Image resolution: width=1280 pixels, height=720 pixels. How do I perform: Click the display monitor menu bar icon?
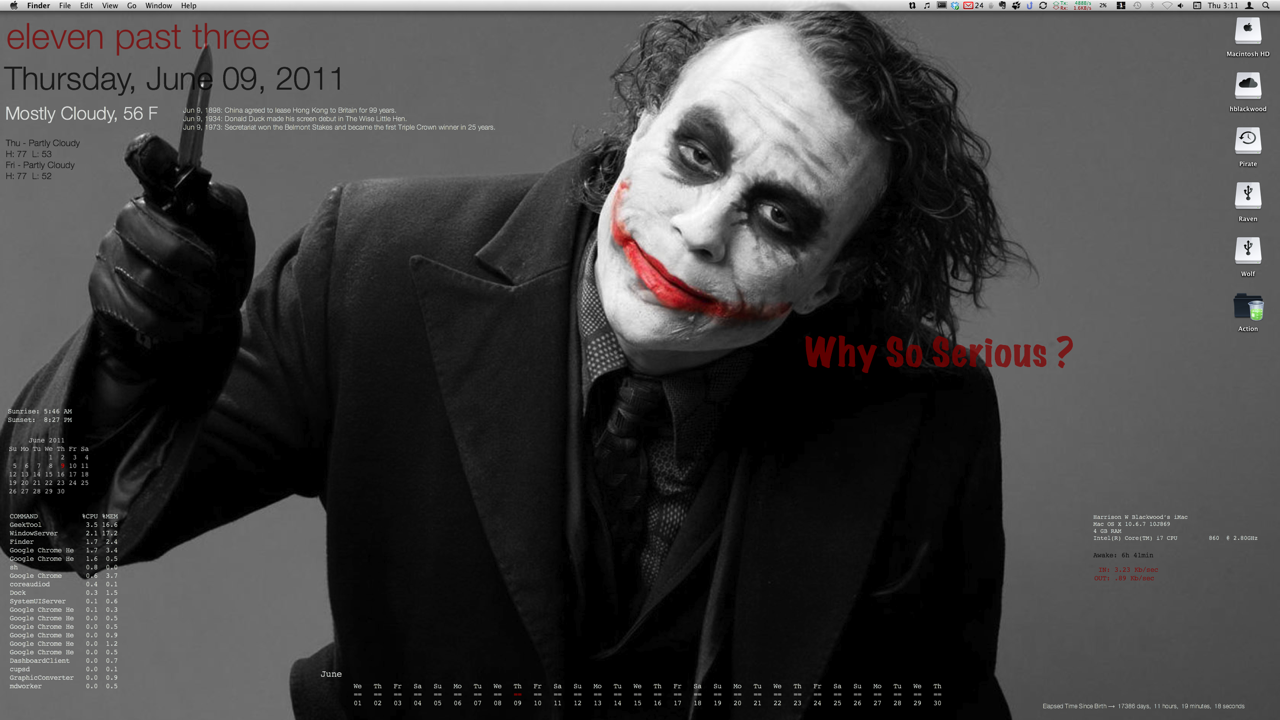click(942, 6)
